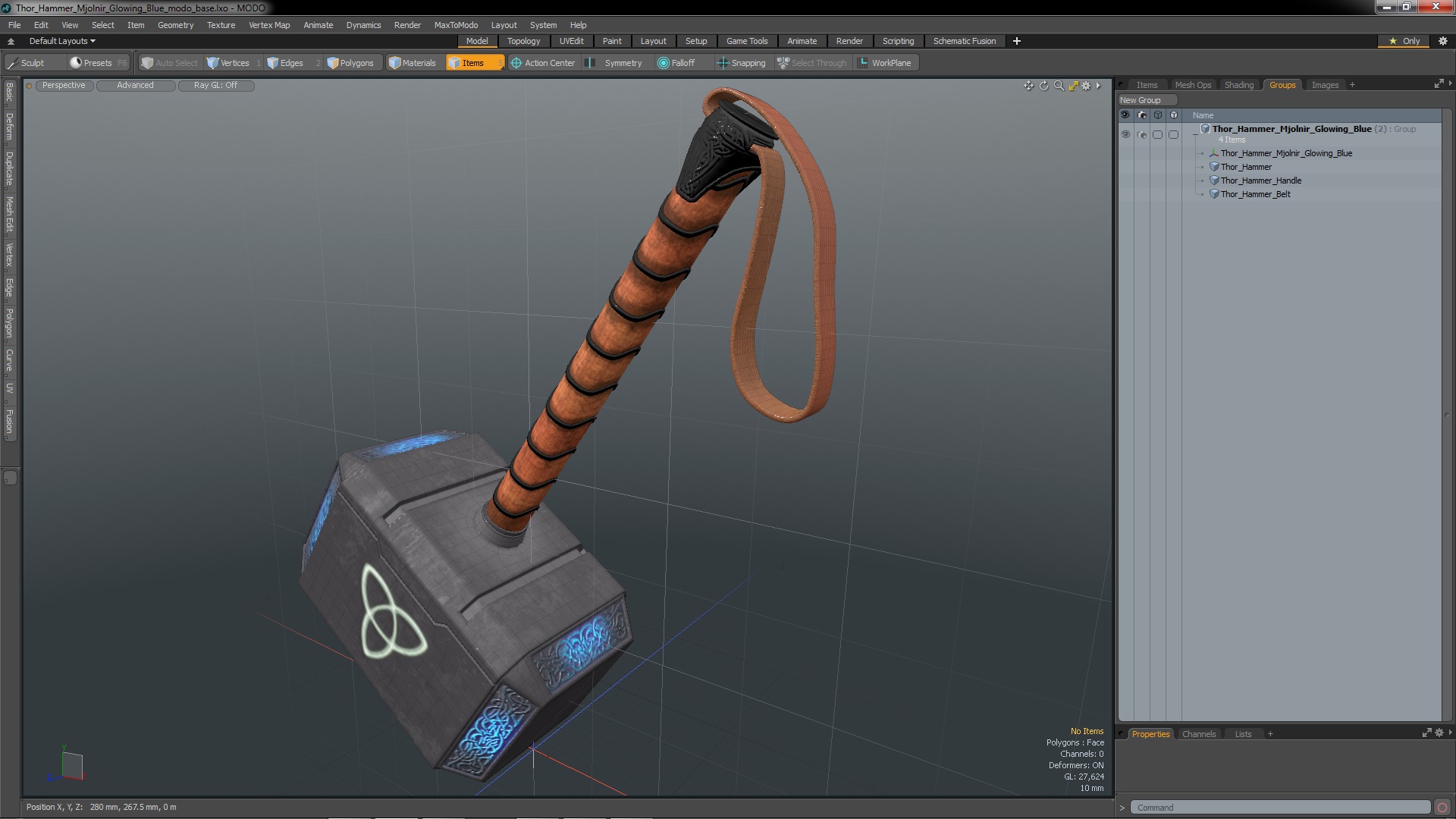Select Polygons selection mode
Viewport: 1456px width, 819px height.
click(x=350, y=63)
